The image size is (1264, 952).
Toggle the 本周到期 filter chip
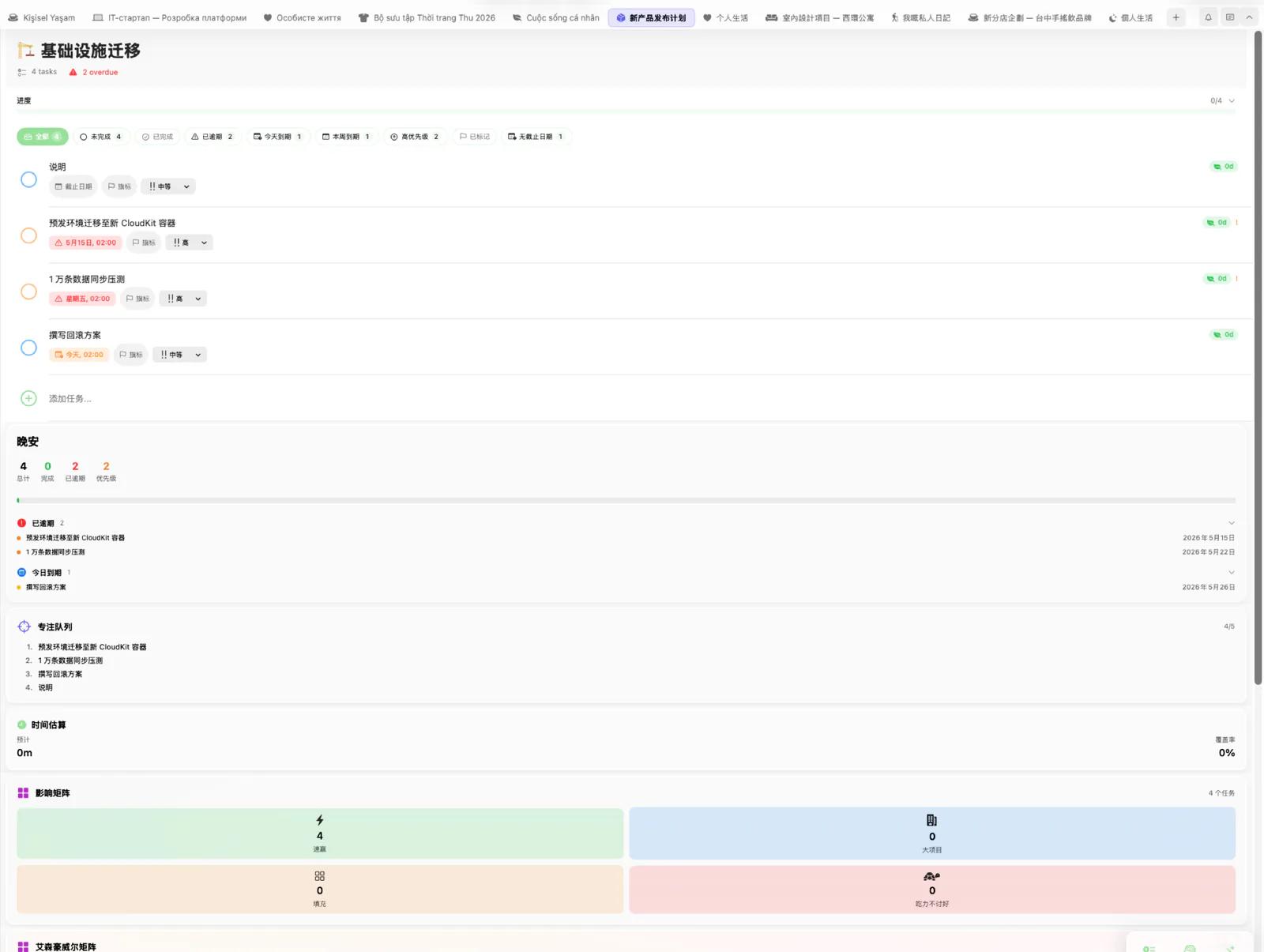click(x=346, y=137)
